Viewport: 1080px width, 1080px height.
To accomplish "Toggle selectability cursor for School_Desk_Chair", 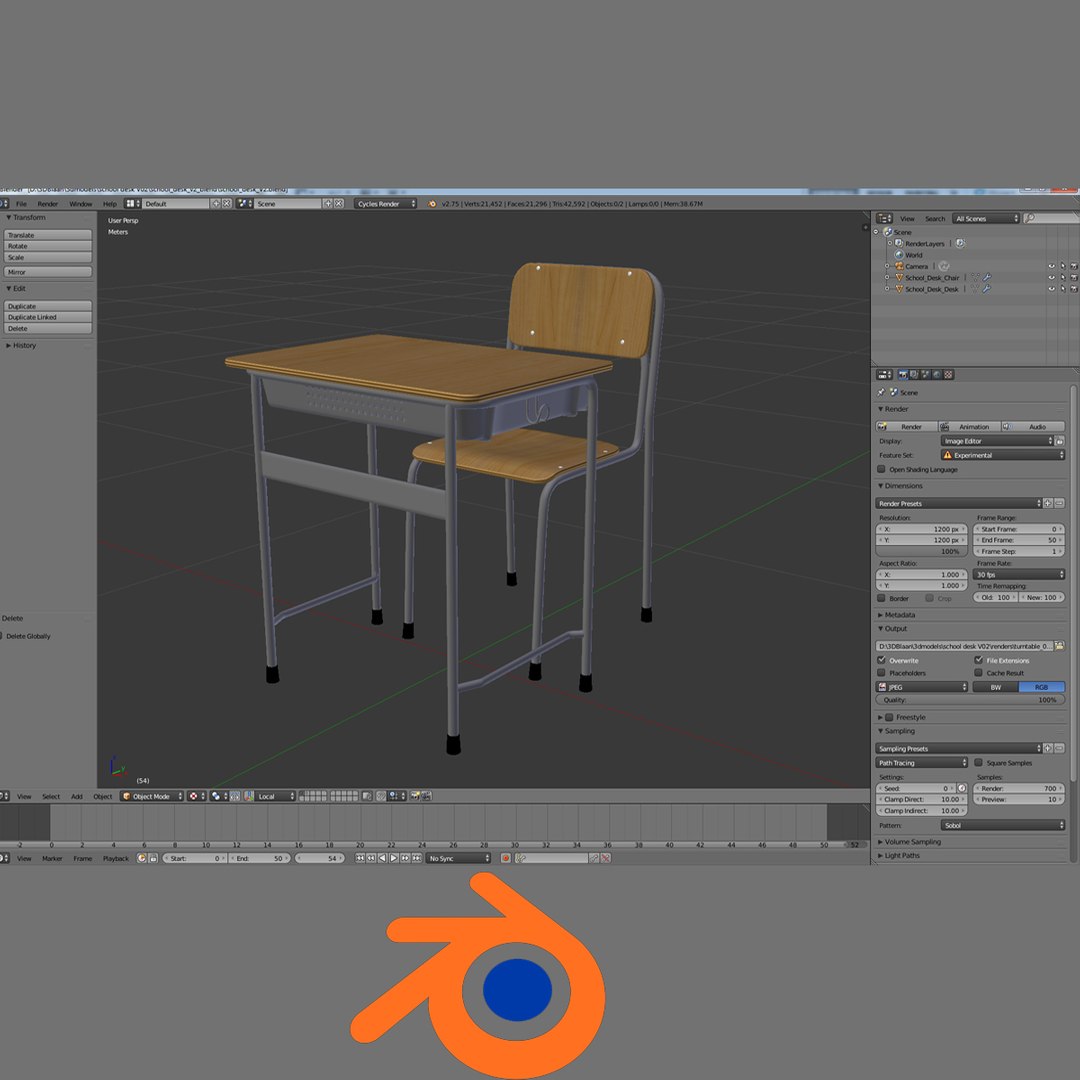I will (1063, 278).
